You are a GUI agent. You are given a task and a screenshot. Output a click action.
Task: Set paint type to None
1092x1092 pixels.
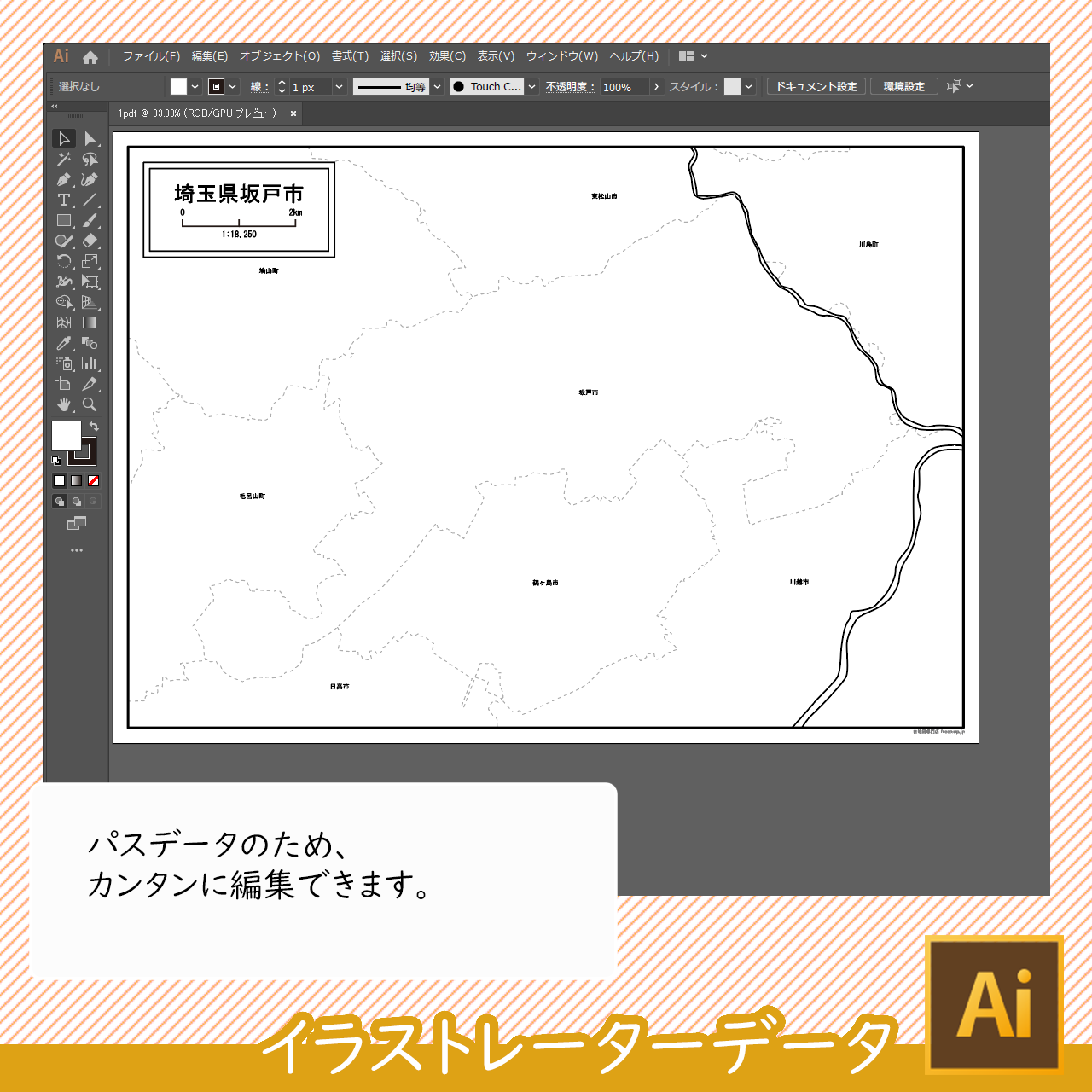93,481
